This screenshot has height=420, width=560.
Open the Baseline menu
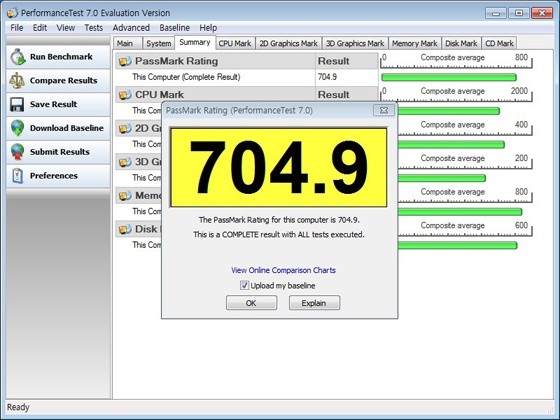(x=174, y=28)
